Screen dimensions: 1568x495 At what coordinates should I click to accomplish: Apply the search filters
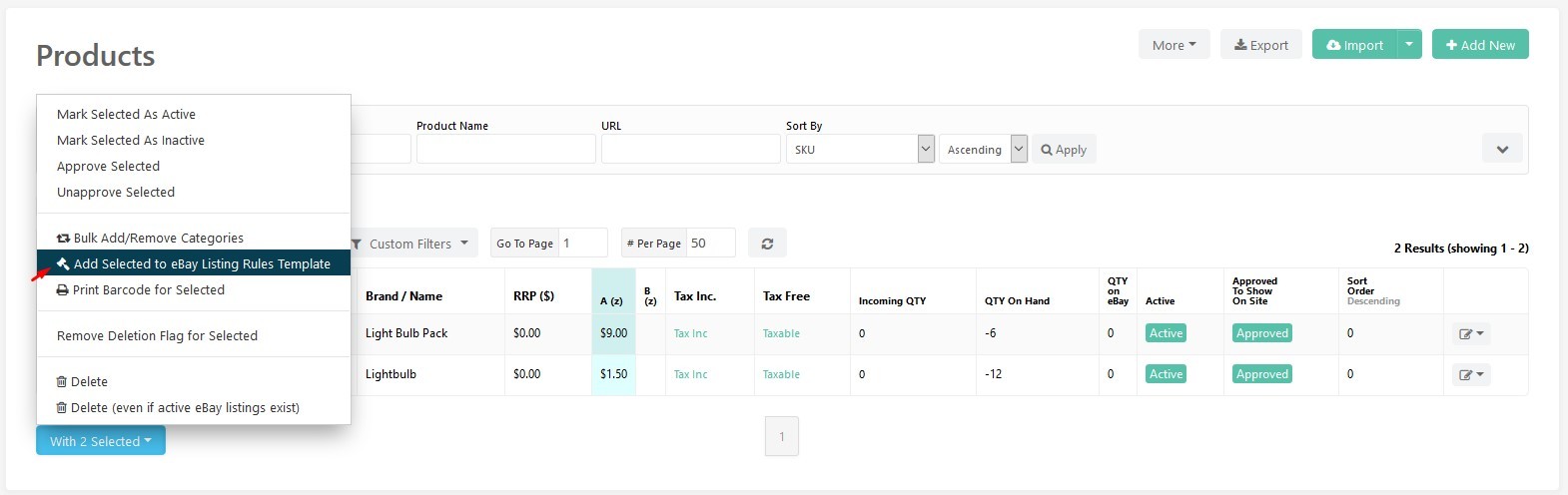[1064, 150]
